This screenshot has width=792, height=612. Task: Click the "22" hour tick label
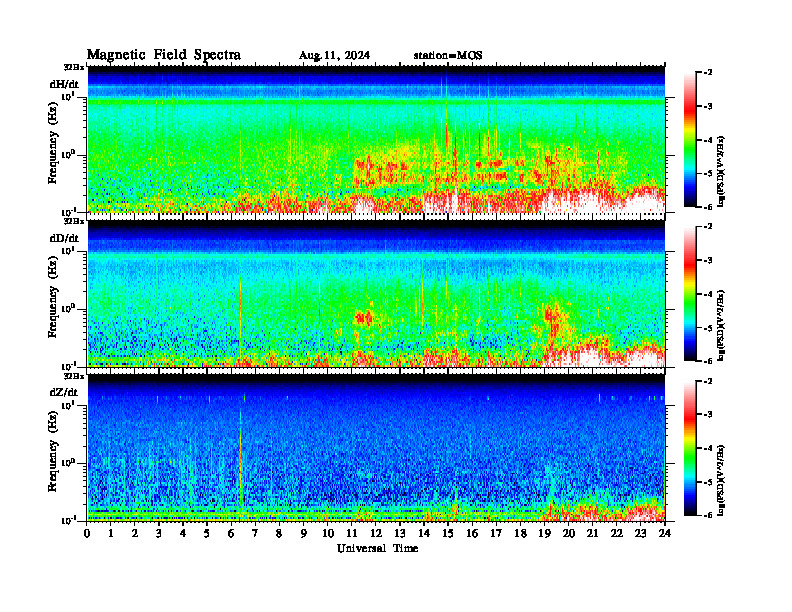point(617,534)
